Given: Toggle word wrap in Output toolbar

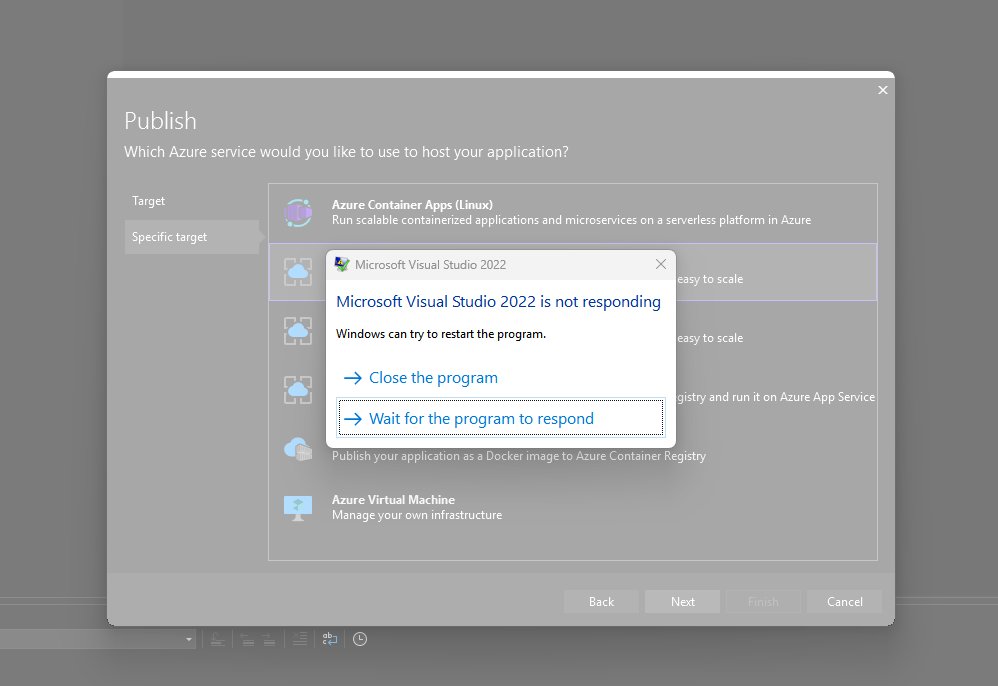Looking at the screenshot, I should tap(330, 639).
